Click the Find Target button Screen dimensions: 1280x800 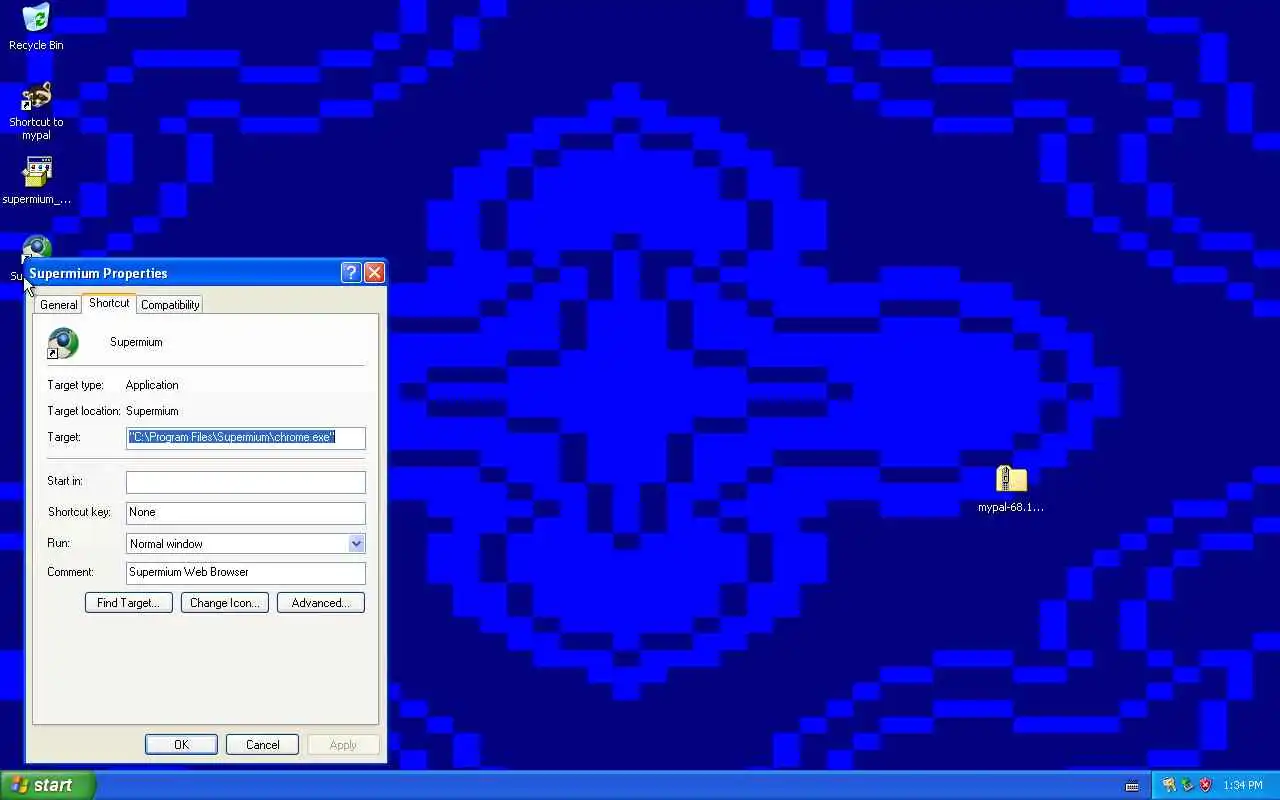[x=129, y=603]
